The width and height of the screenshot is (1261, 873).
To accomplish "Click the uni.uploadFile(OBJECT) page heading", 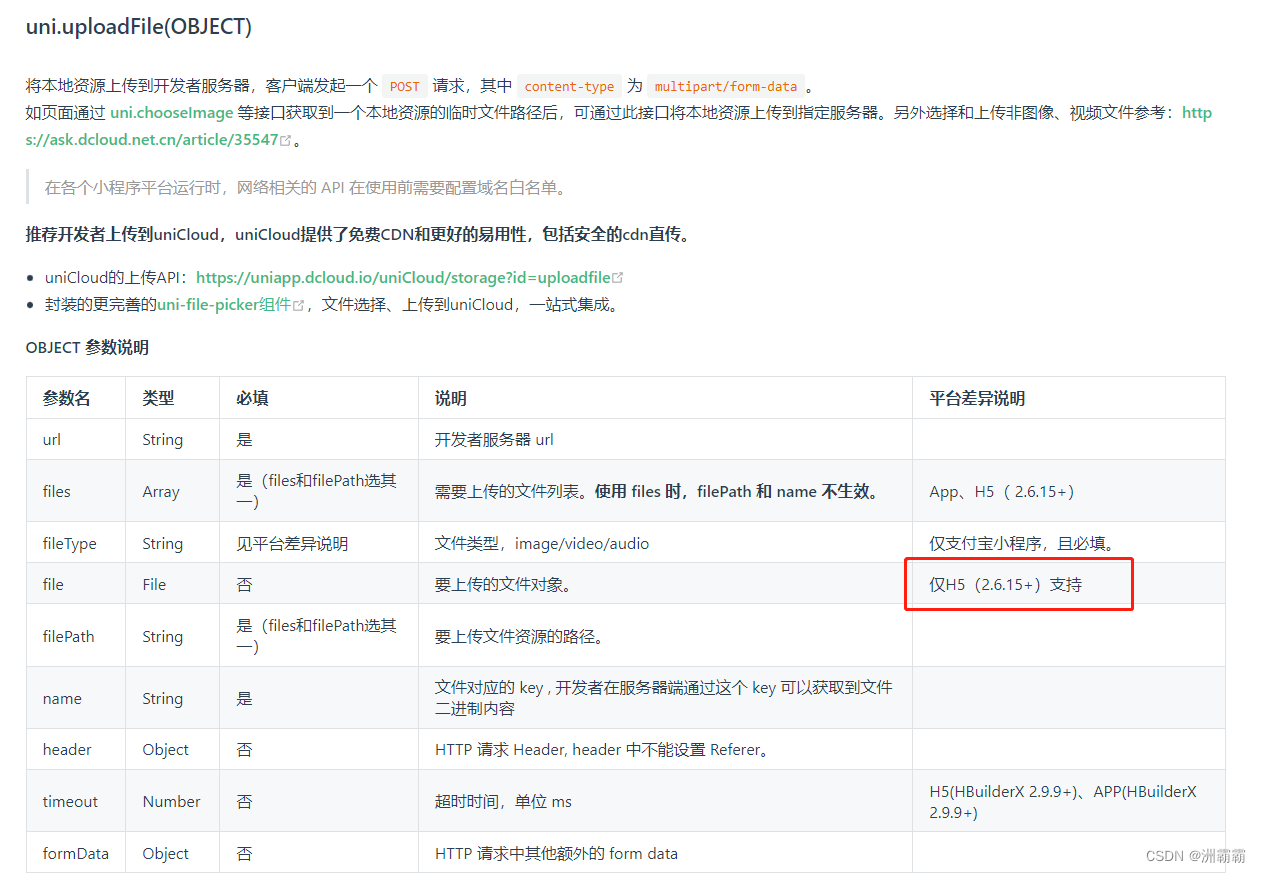I will 138,27.
